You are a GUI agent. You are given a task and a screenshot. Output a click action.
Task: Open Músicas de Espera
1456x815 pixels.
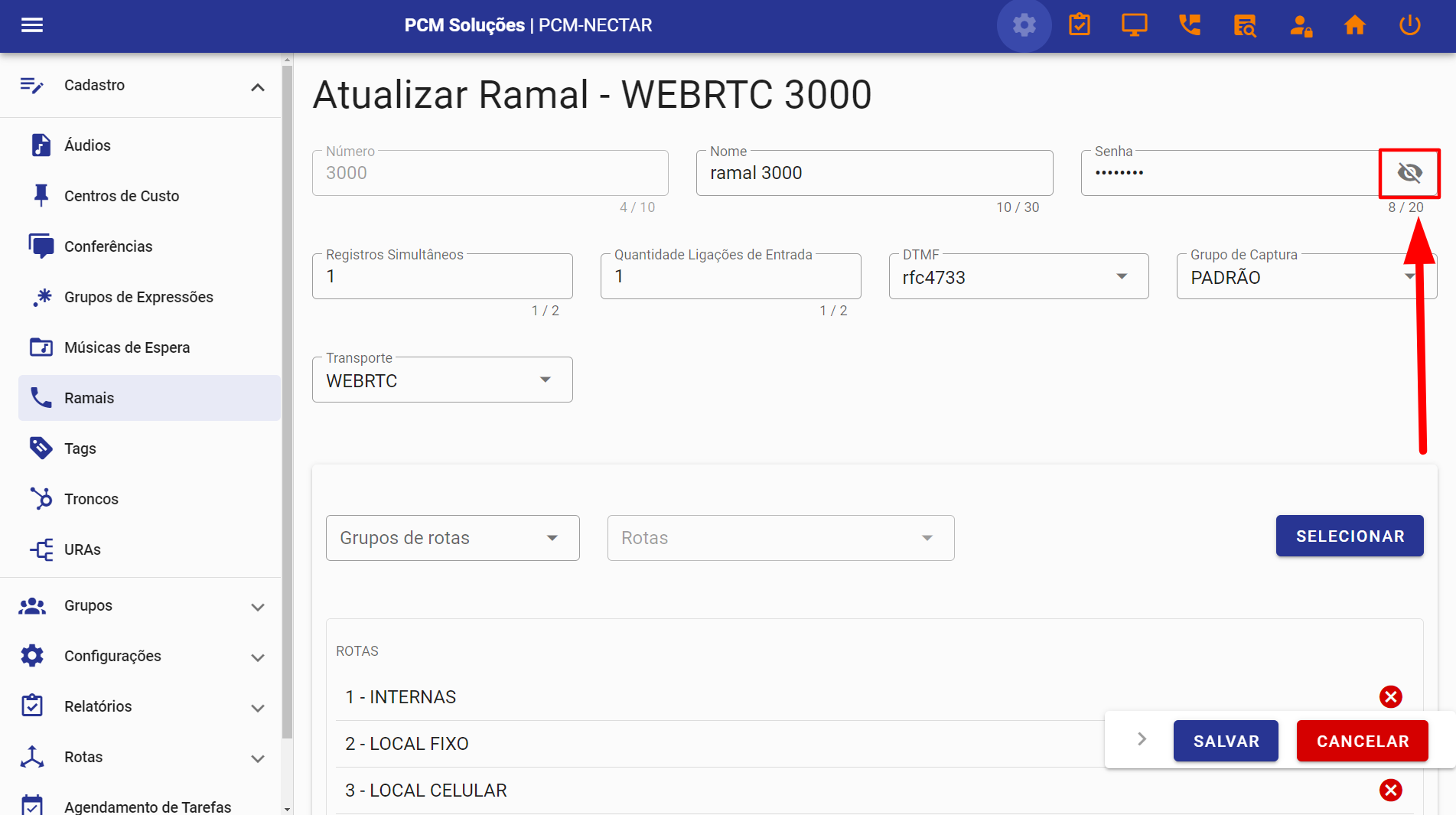(x=150, y=347)
